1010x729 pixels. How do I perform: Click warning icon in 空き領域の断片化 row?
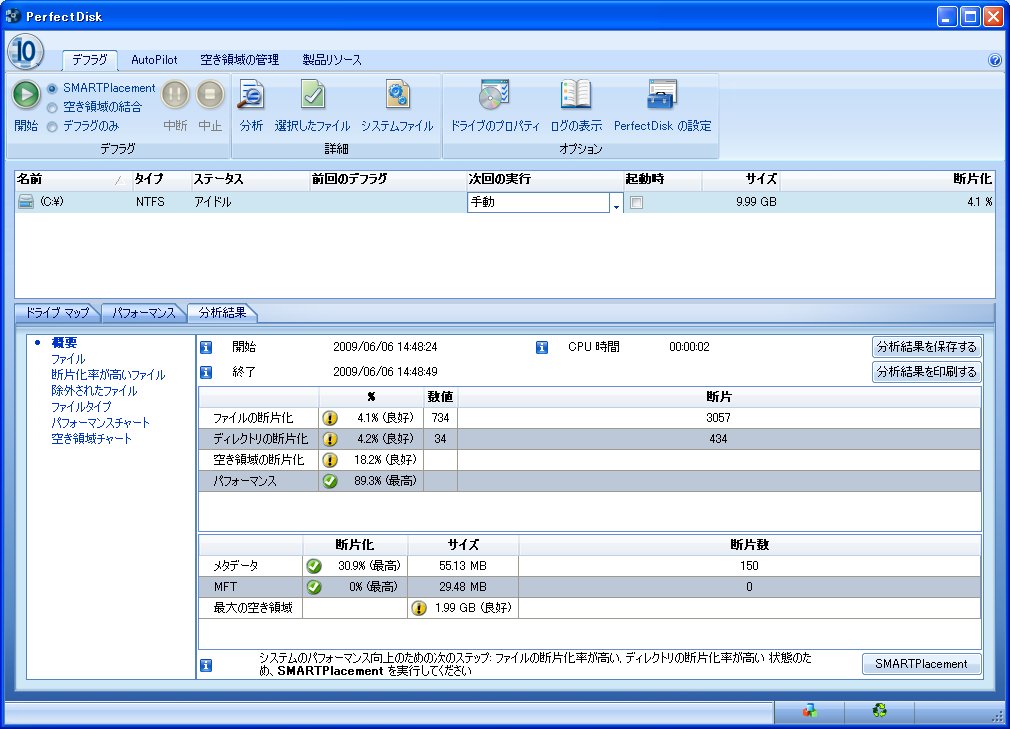pyautogui.click(x=330, y=460)
